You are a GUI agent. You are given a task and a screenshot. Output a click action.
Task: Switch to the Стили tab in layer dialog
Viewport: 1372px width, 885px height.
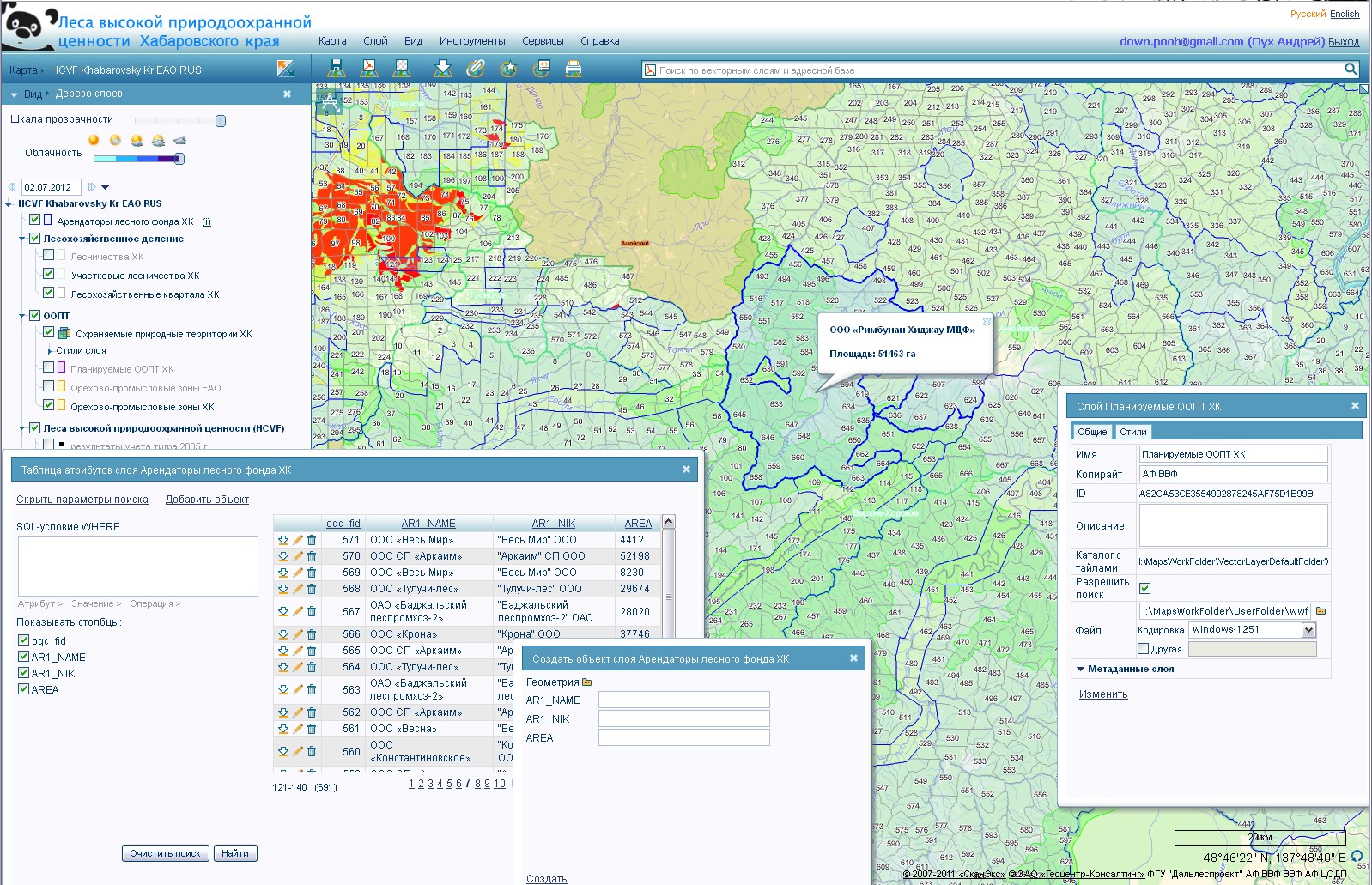click(1132, 432)
